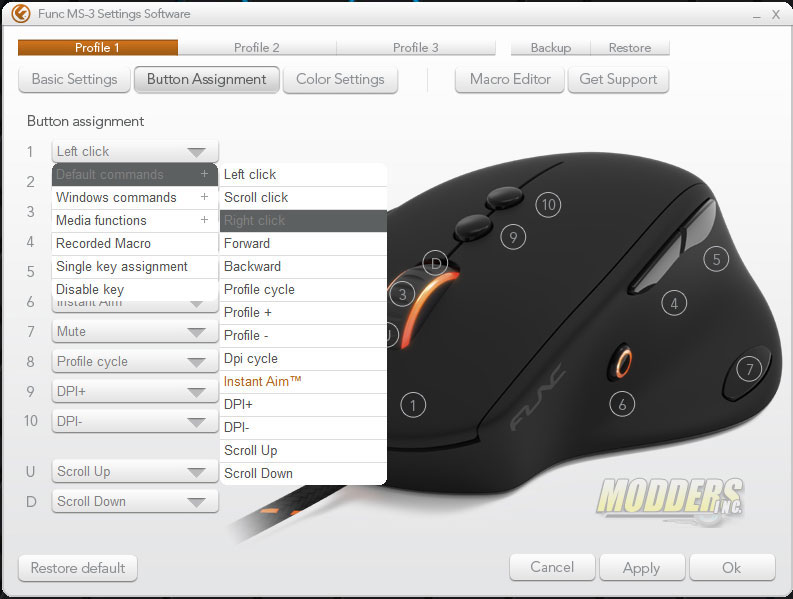Click button marker 9 on the mouse image
The height and width of the screenshot is (599, 793).
pyautogui.click(x=513, y=237)
